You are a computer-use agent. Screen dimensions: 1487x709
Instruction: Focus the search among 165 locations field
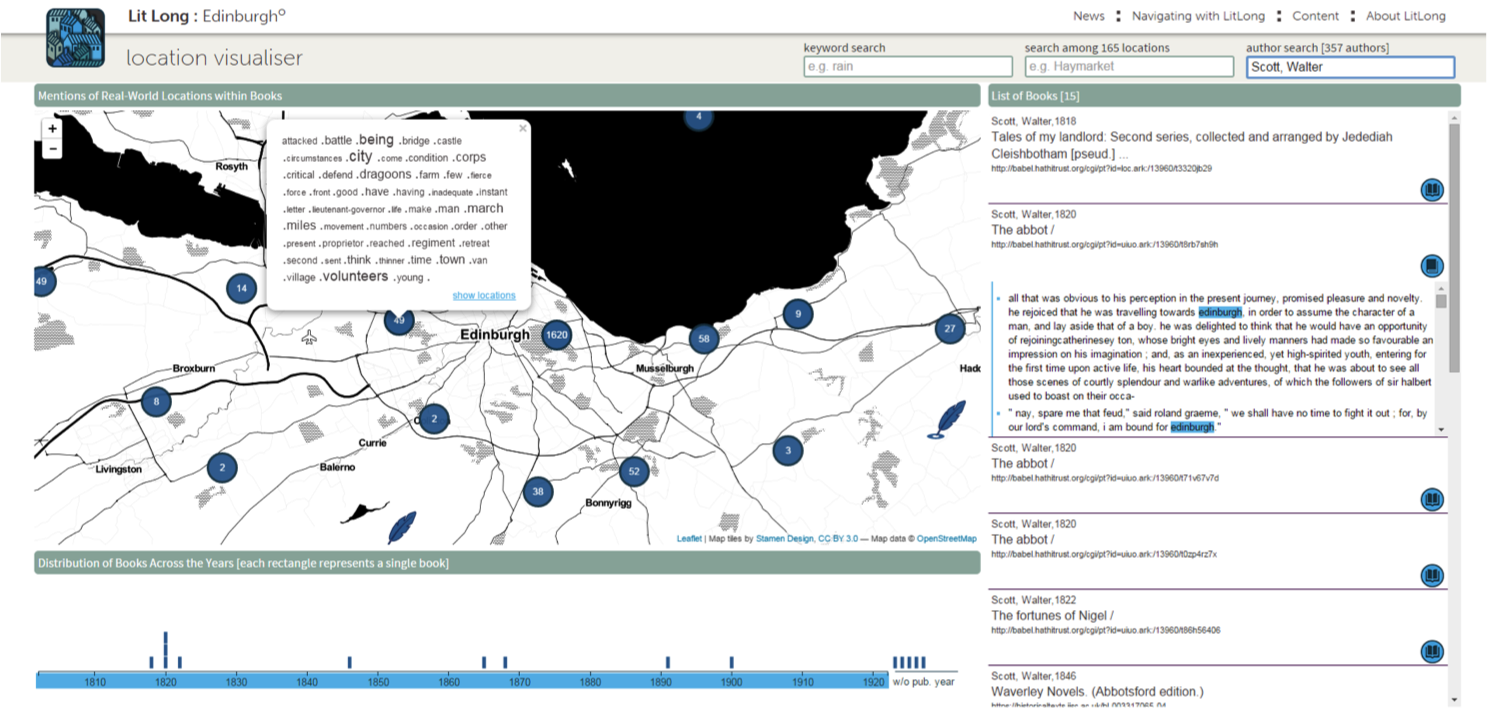pos(1129,67)
